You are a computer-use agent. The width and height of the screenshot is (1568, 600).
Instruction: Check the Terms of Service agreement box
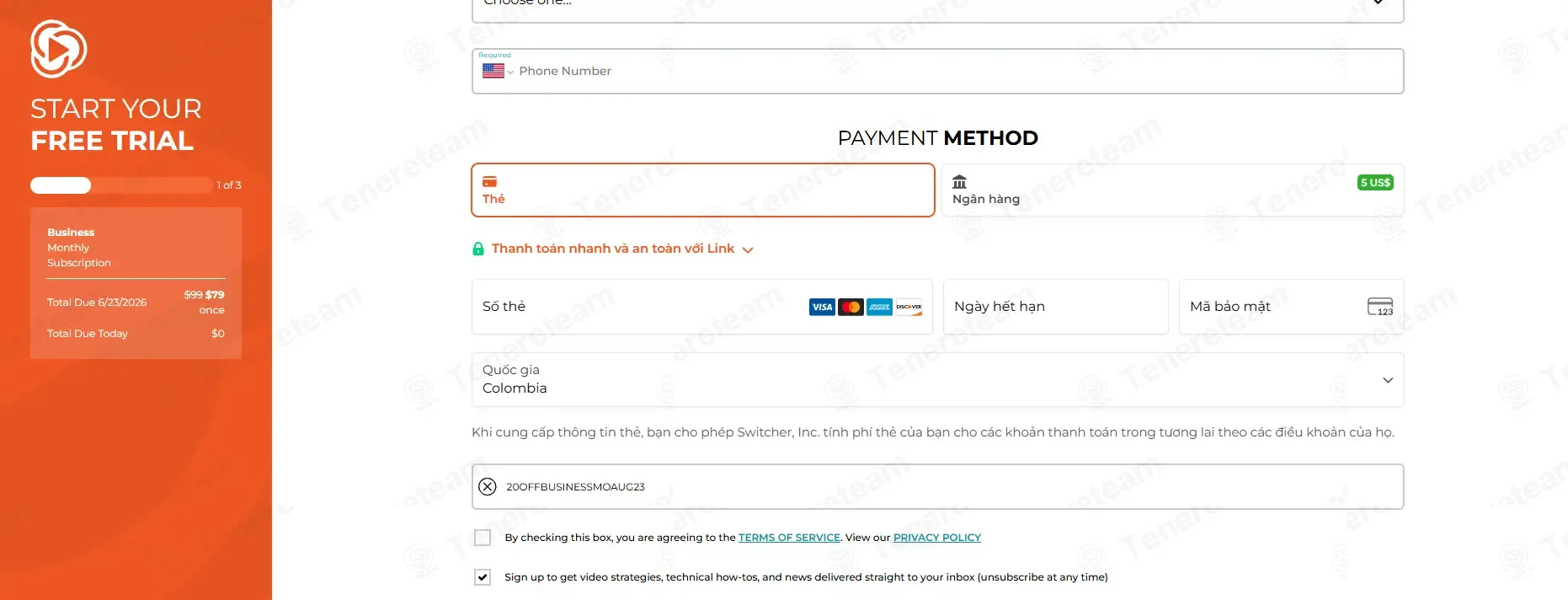click(x=483, y=538)
